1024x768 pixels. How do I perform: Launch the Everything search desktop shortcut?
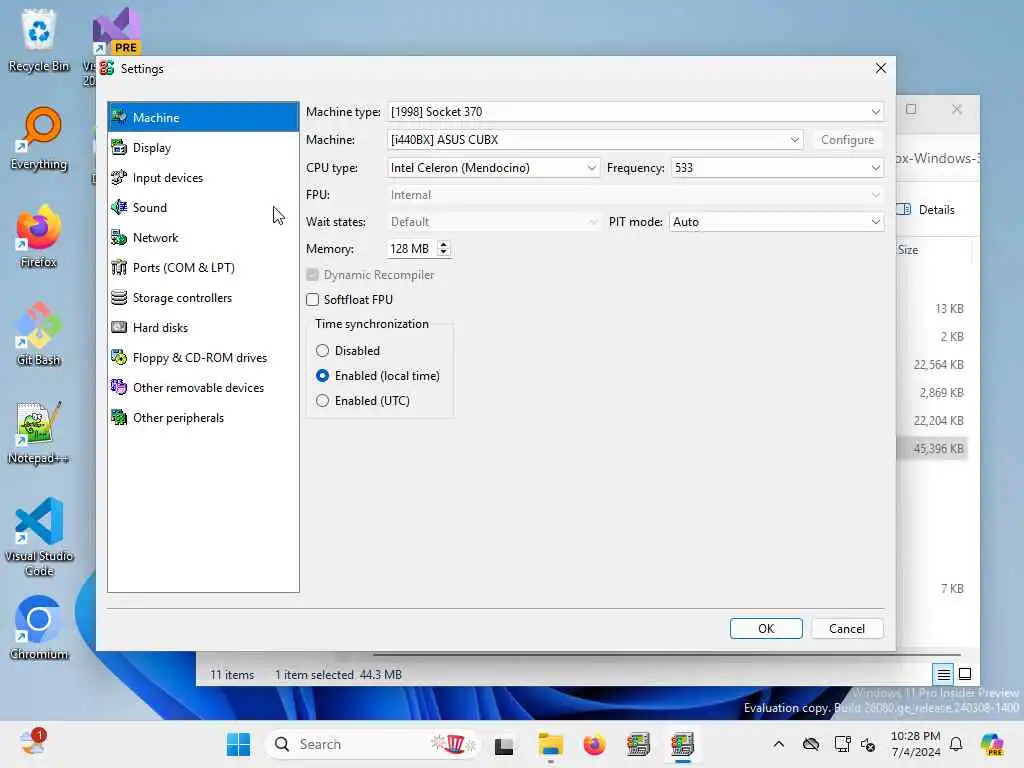point(39,138)
